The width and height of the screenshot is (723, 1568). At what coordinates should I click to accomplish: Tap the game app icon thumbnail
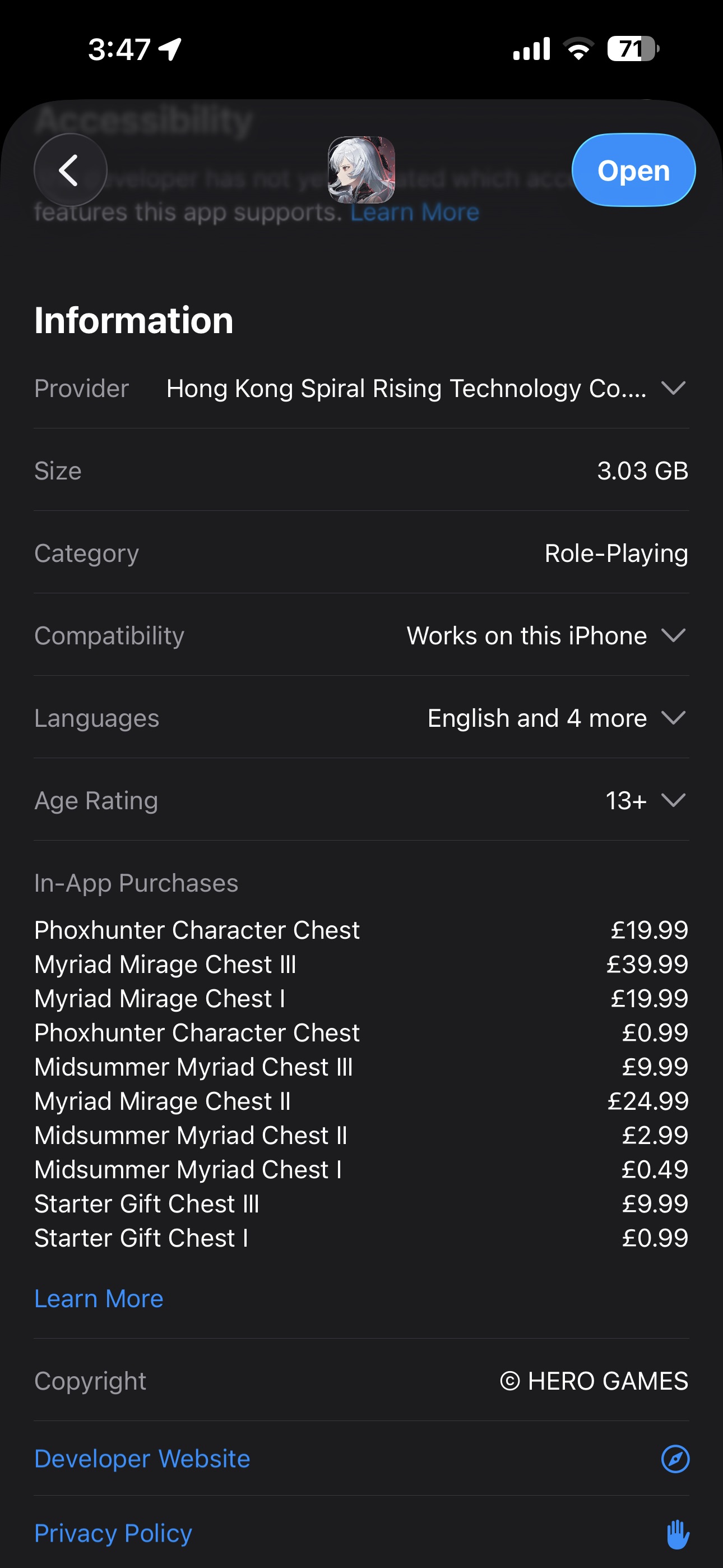(361, 170)
